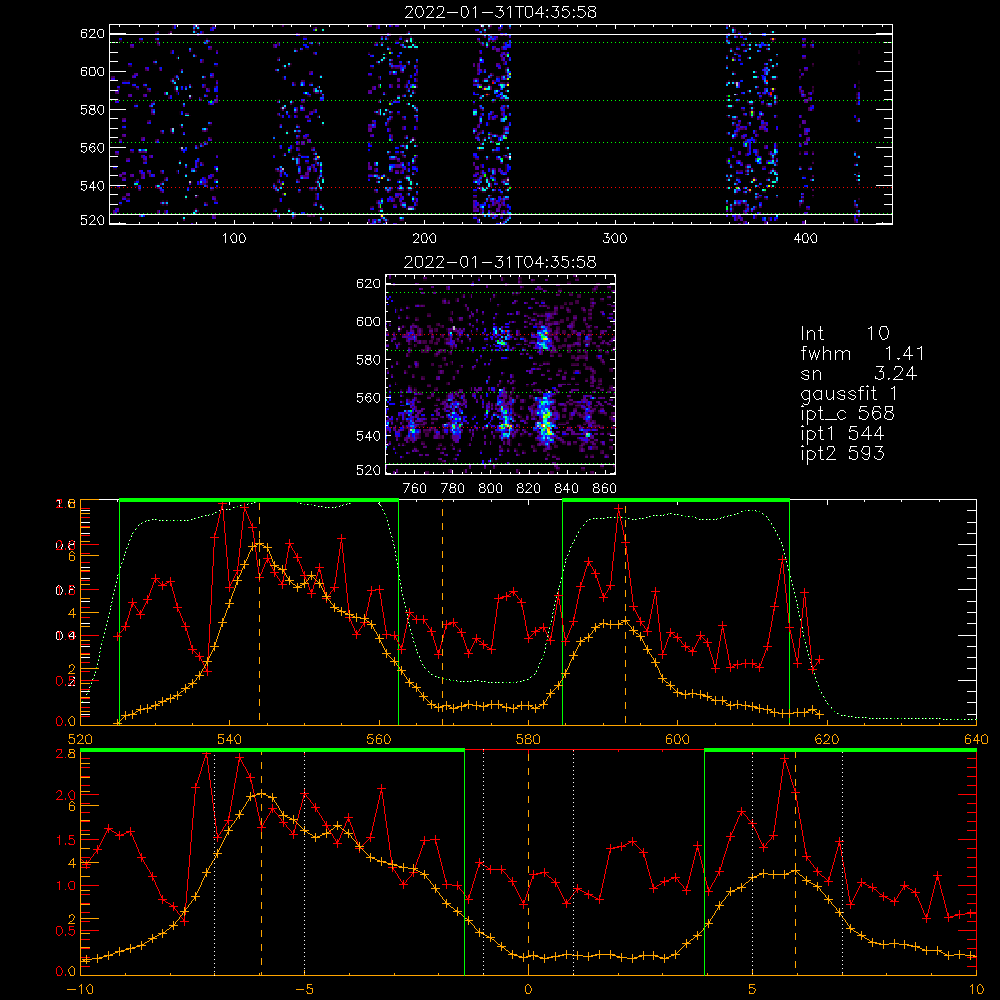This screenshot has height=1000, width=1000.
Task: Click x-axis label 760 of middle image
Action: pyautogui.click(x=415, y=489)
